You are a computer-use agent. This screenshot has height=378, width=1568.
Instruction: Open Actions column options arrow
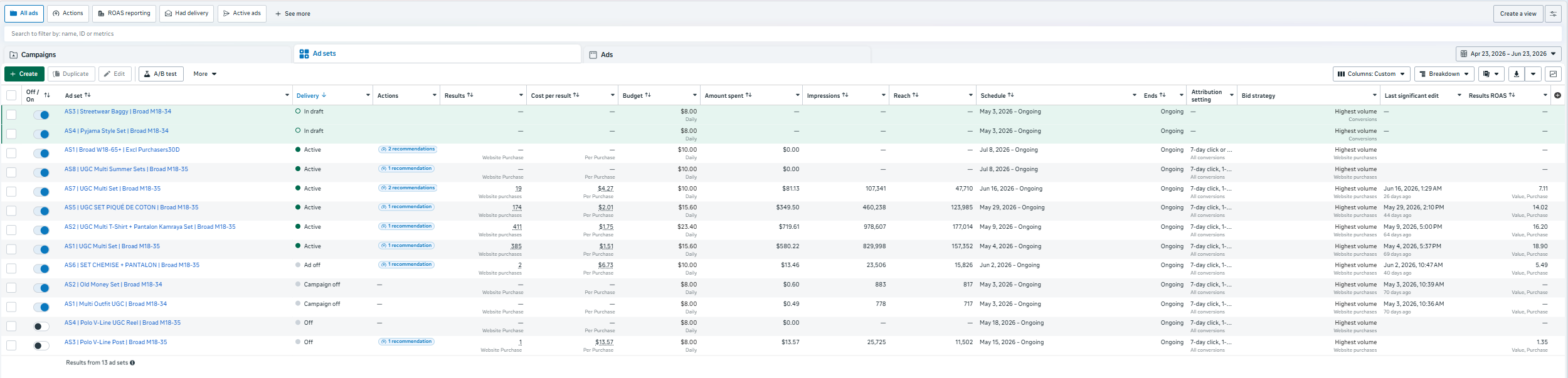[434, 95]
